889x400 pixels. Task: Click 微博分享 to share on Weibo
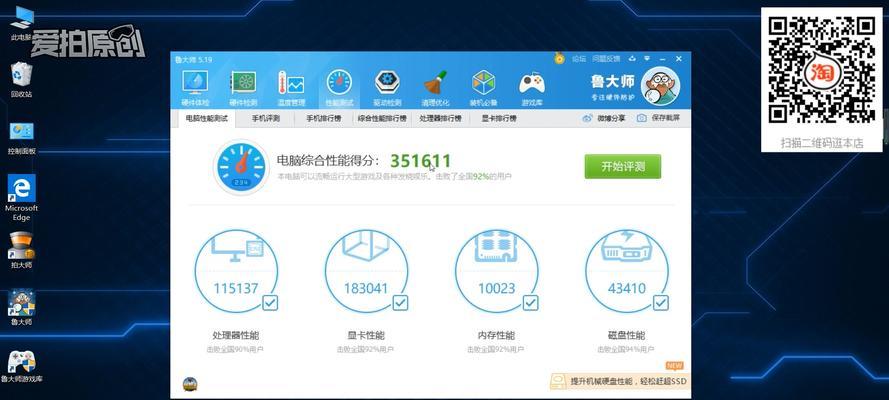[x=604, y=118]
